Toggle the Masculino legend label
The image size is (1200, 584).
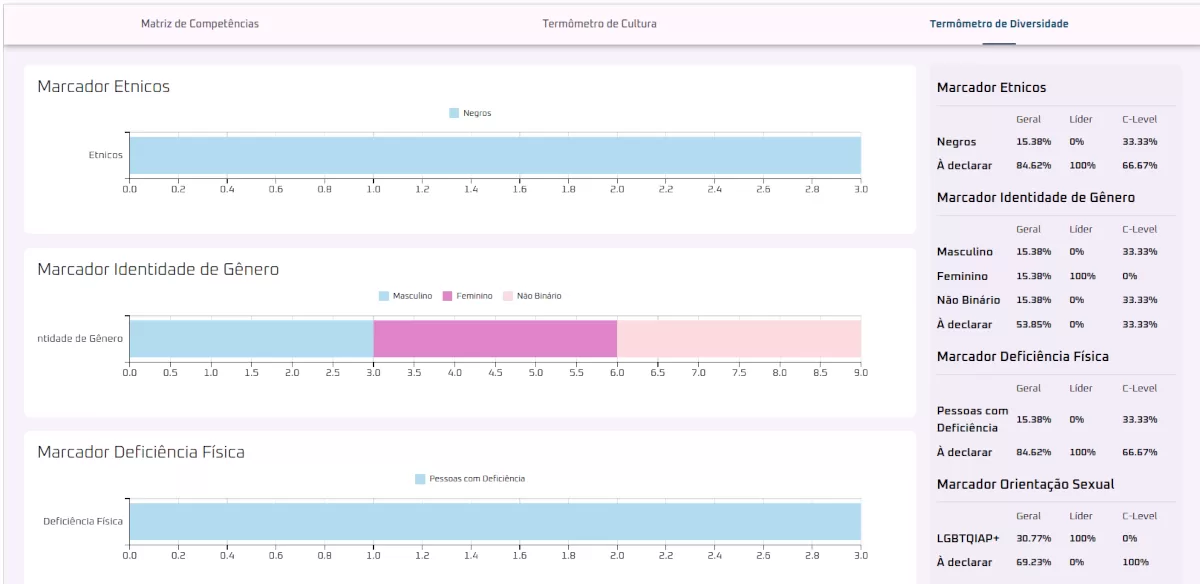click(x=412, y=296)
